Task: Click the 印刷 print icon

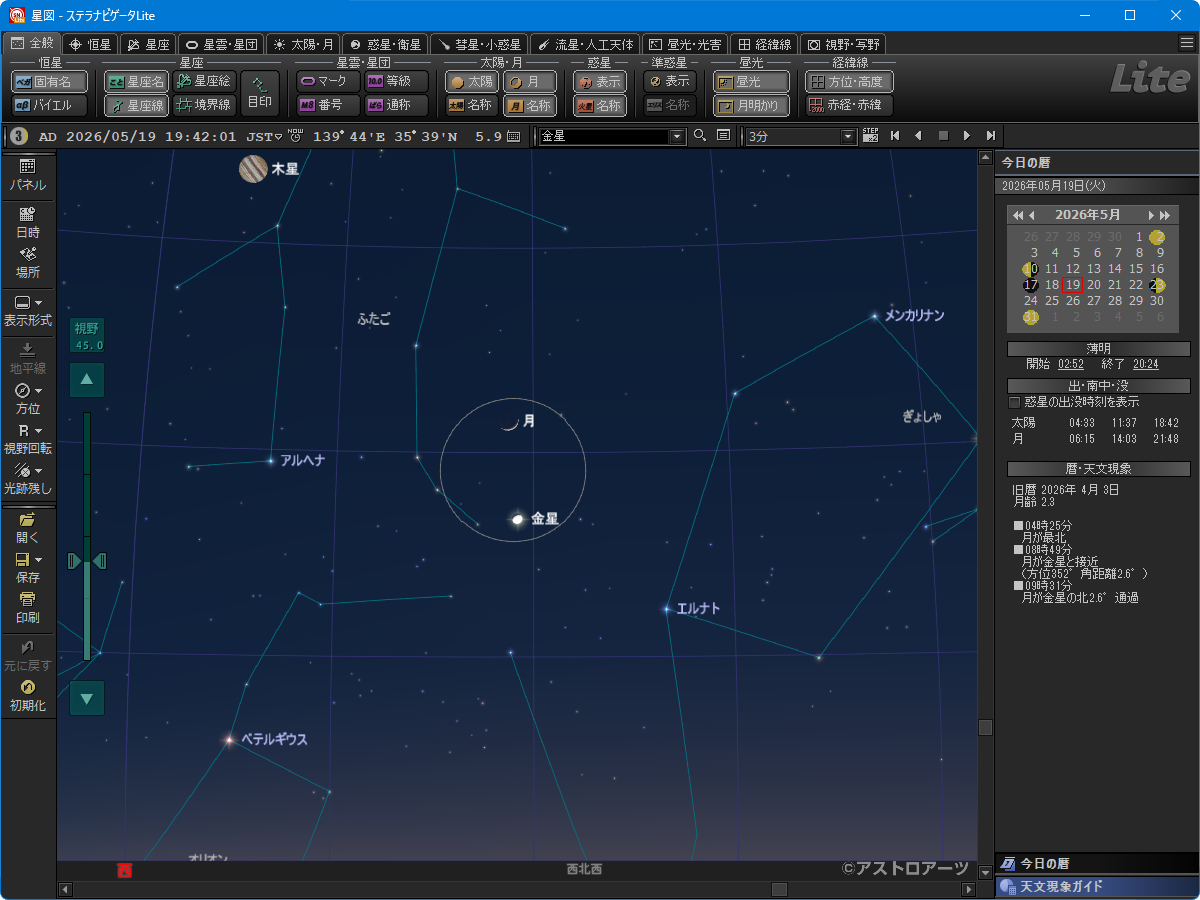Action: click(x=27, y=601)
